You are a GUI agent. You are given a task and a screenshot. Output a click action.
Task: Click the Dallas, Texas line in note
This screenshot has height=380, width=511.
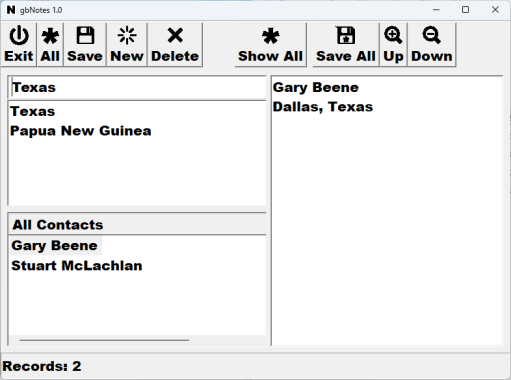point(323,107)
